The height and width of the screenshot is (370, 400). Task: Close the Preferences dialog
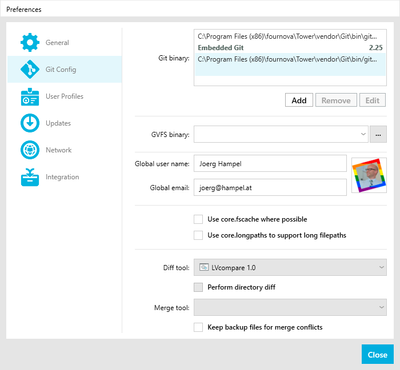(377, 354)
